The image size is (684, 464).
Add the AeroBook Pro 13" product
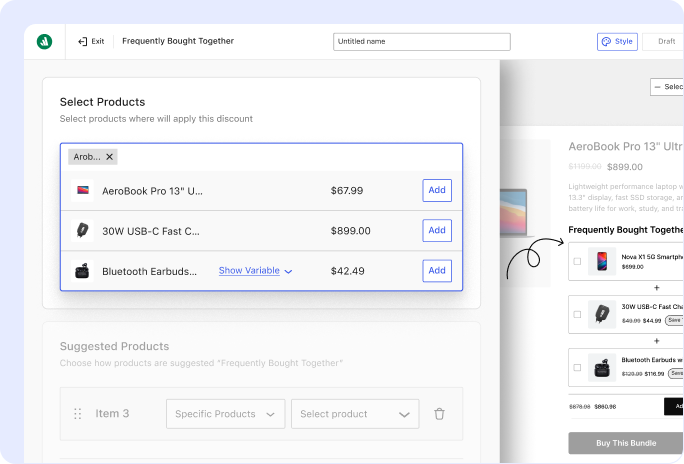pyautogui.click(x=437, y=190)
